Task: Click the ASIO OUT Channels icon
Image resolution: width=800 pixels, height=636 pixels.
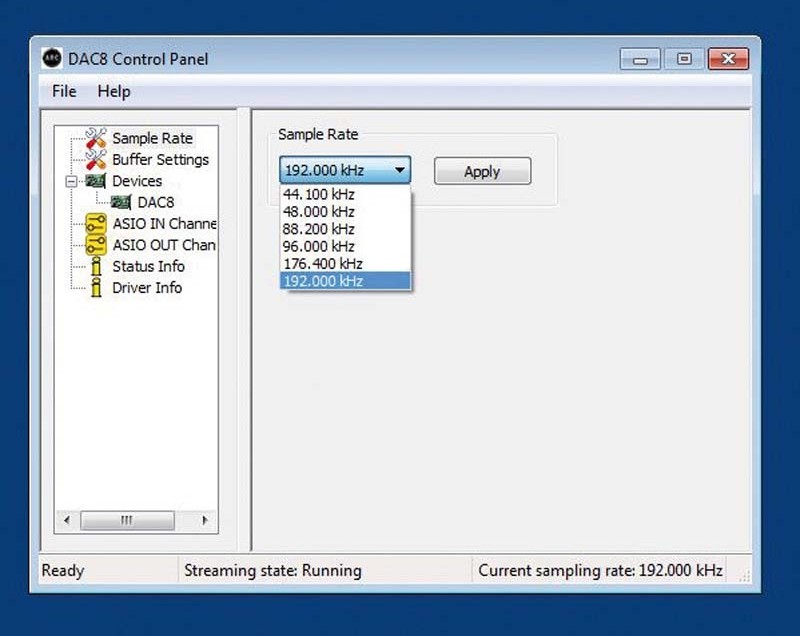Action: tap(96, 245)
